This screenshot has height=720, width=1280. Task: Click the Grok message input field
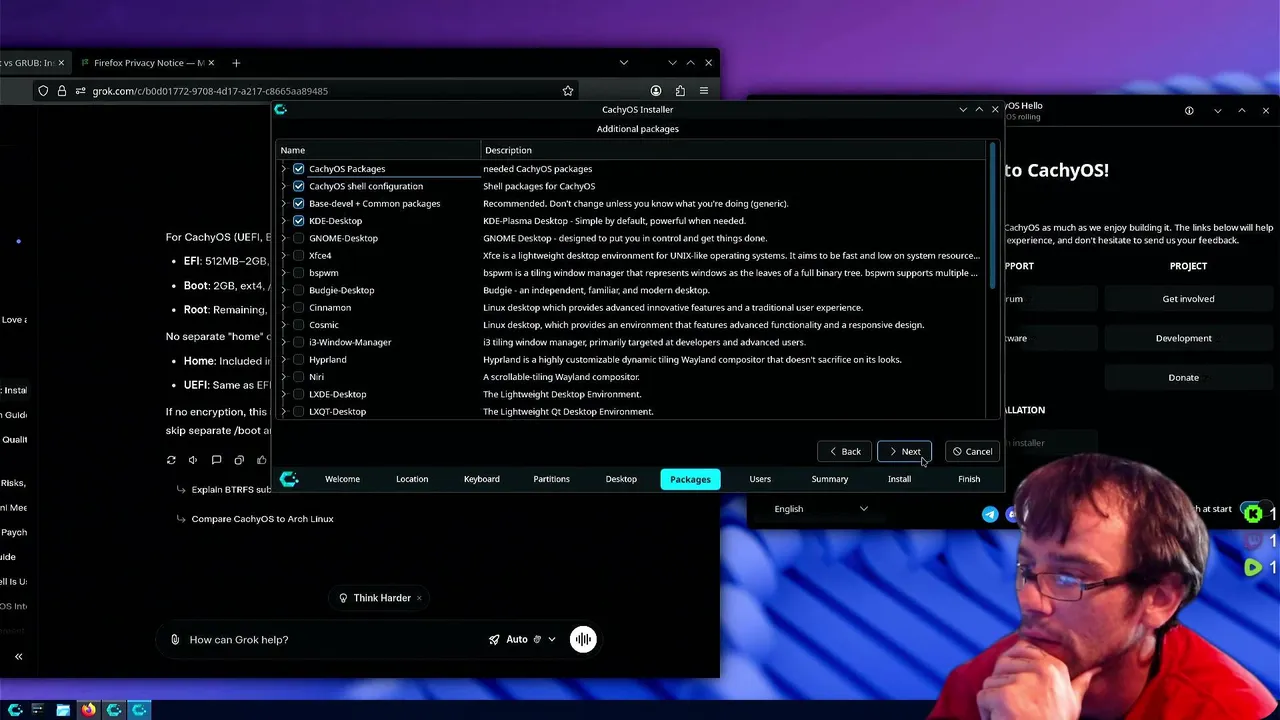pos(330,640)
